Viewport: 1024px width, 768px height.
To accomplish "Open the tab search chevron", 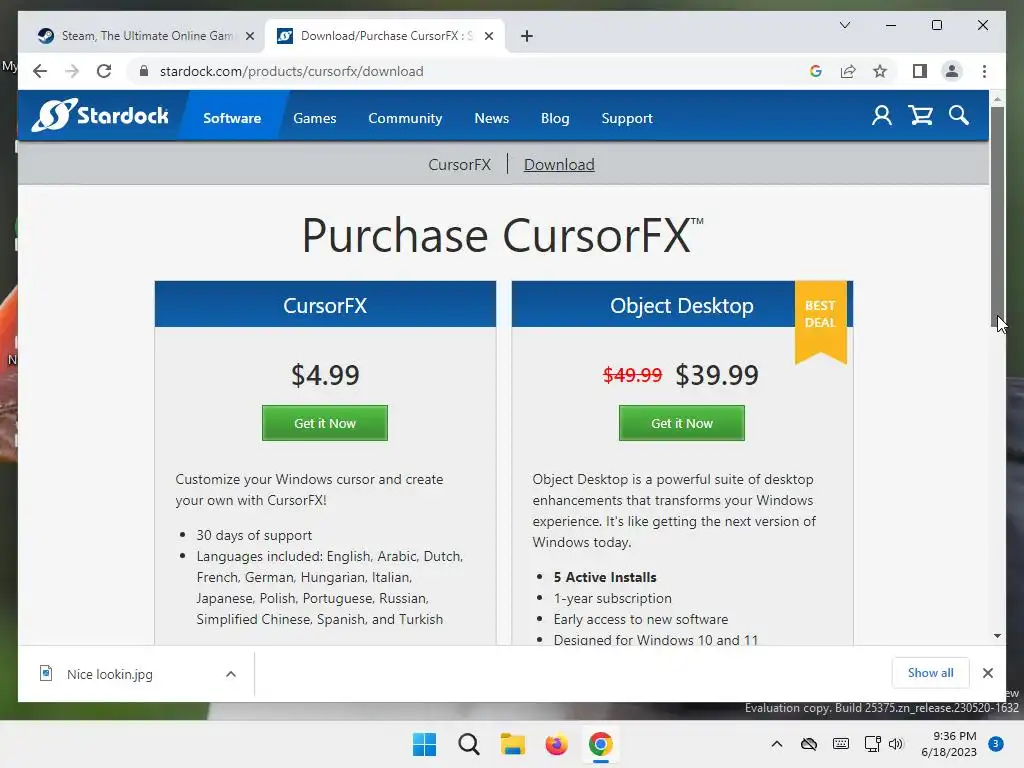I will (844, 25).
